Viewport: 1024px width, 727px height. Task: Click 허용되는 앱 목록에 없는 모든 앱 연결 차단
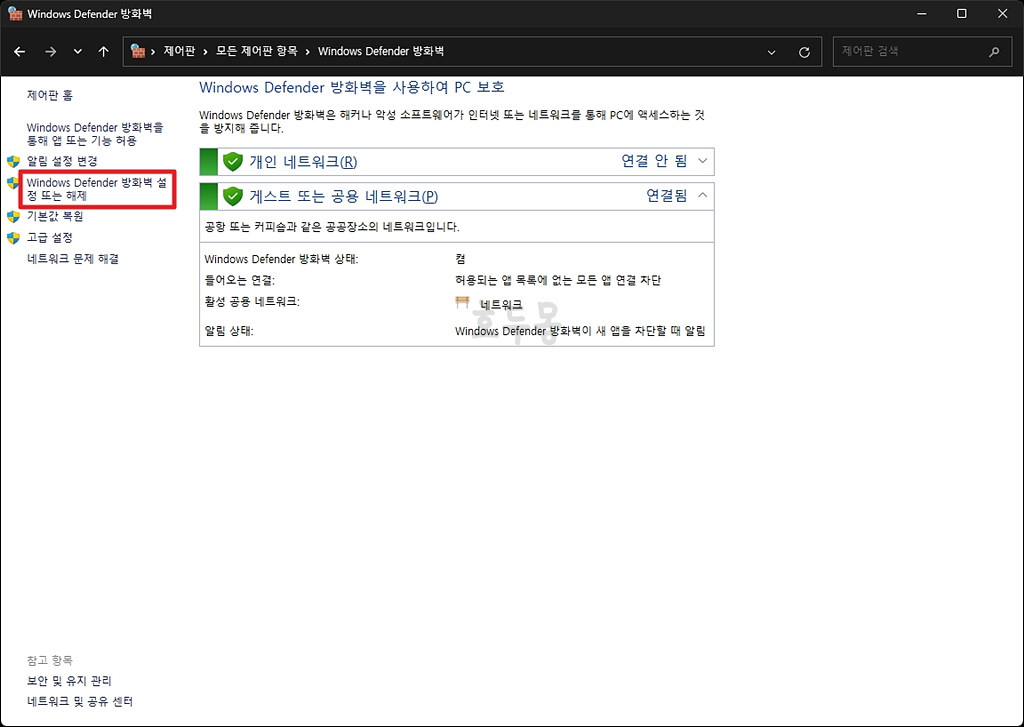pos(558,280)
